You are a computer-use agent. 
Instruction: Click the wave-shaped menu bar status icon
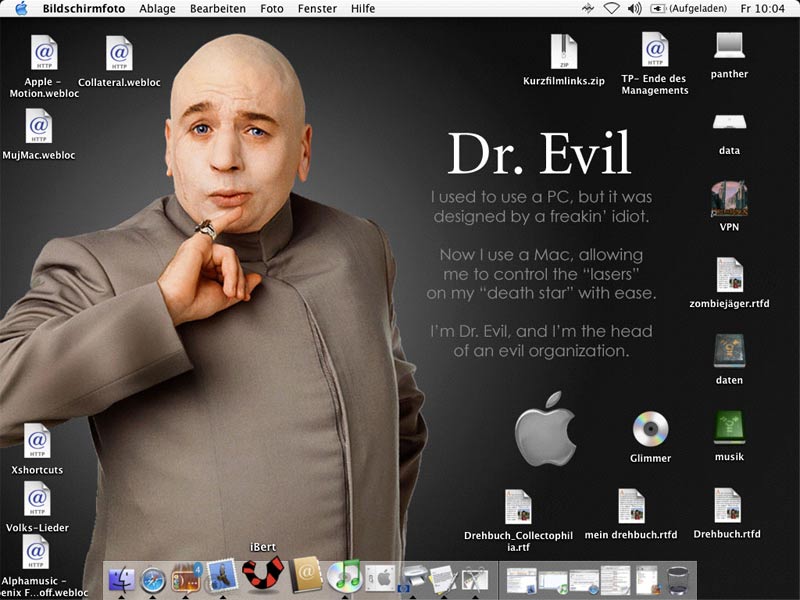(x=588, y=9)
